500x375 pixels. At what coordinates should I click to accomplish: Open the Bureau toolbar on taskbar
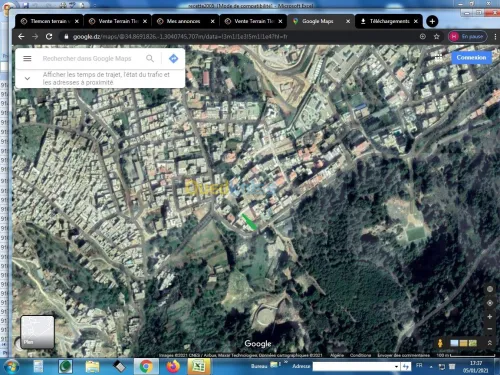click(x=259, y=366)
